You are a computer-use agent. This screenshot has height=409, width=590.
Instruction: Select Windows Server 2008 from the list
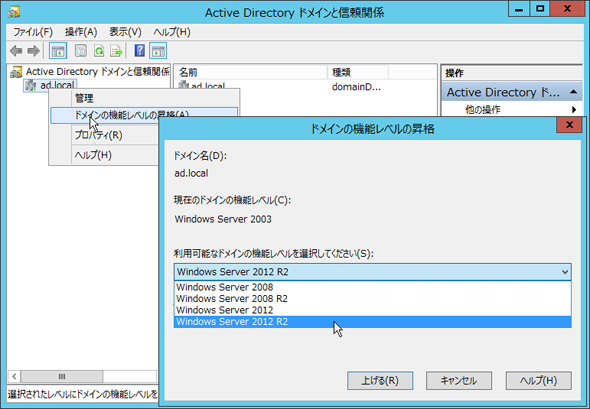[x=373, y=287]
